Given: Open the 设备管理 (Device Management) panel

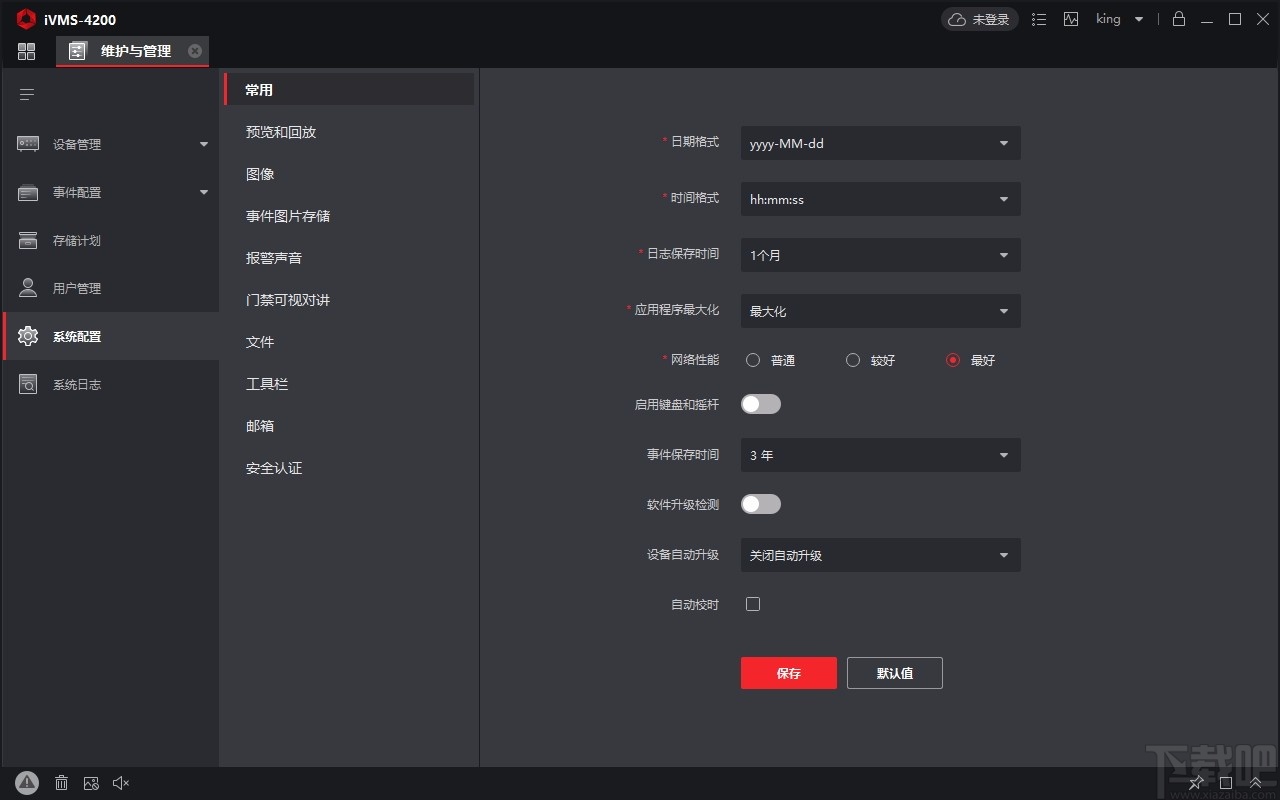Looking at the screenshot, I should click(75, 143).
